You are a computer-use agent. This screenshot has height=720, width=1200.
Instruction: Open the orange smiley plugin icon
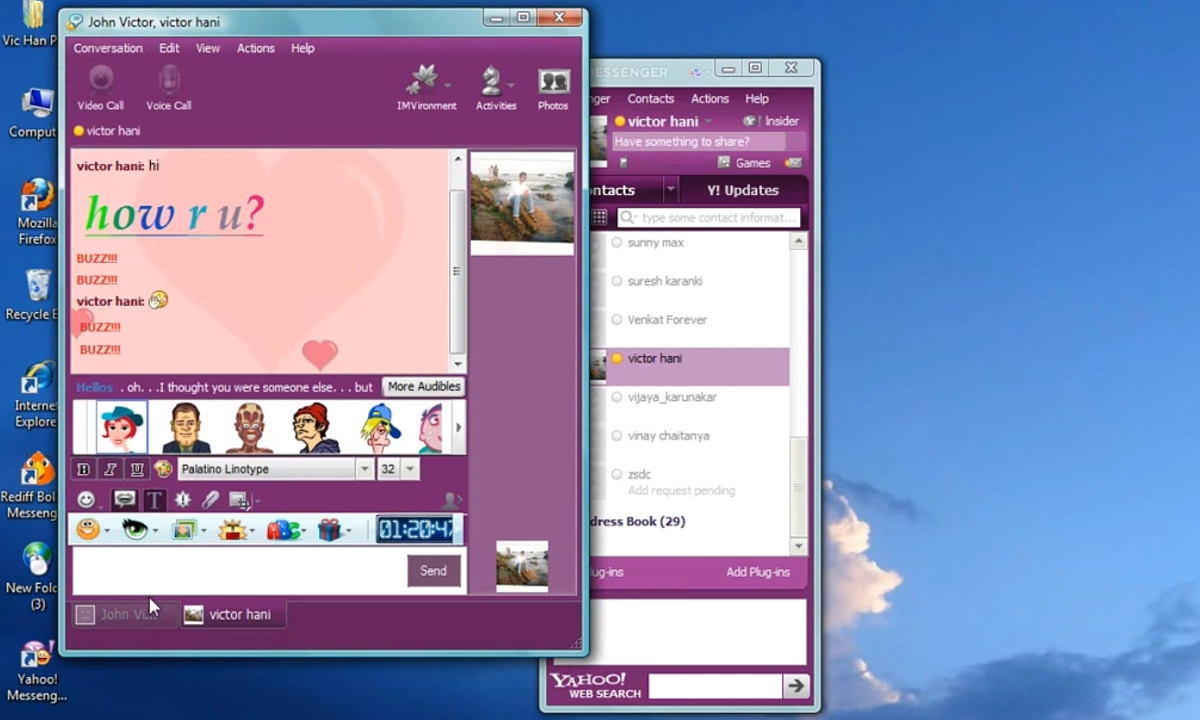pos(88,530)
